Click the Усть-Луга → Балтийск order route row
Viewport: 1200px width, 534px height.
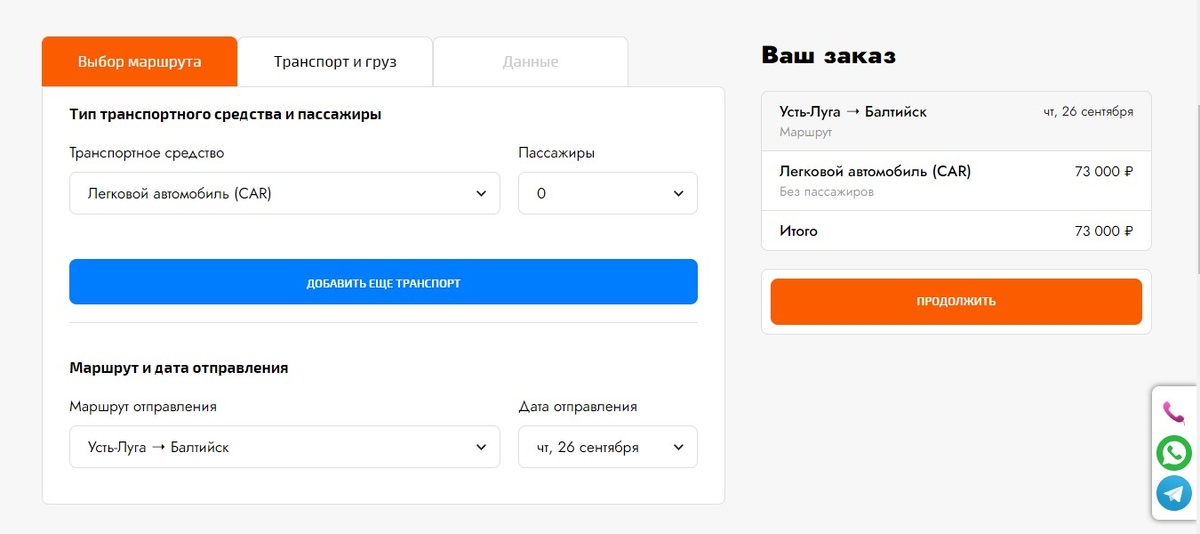click(x=955, y=120)
